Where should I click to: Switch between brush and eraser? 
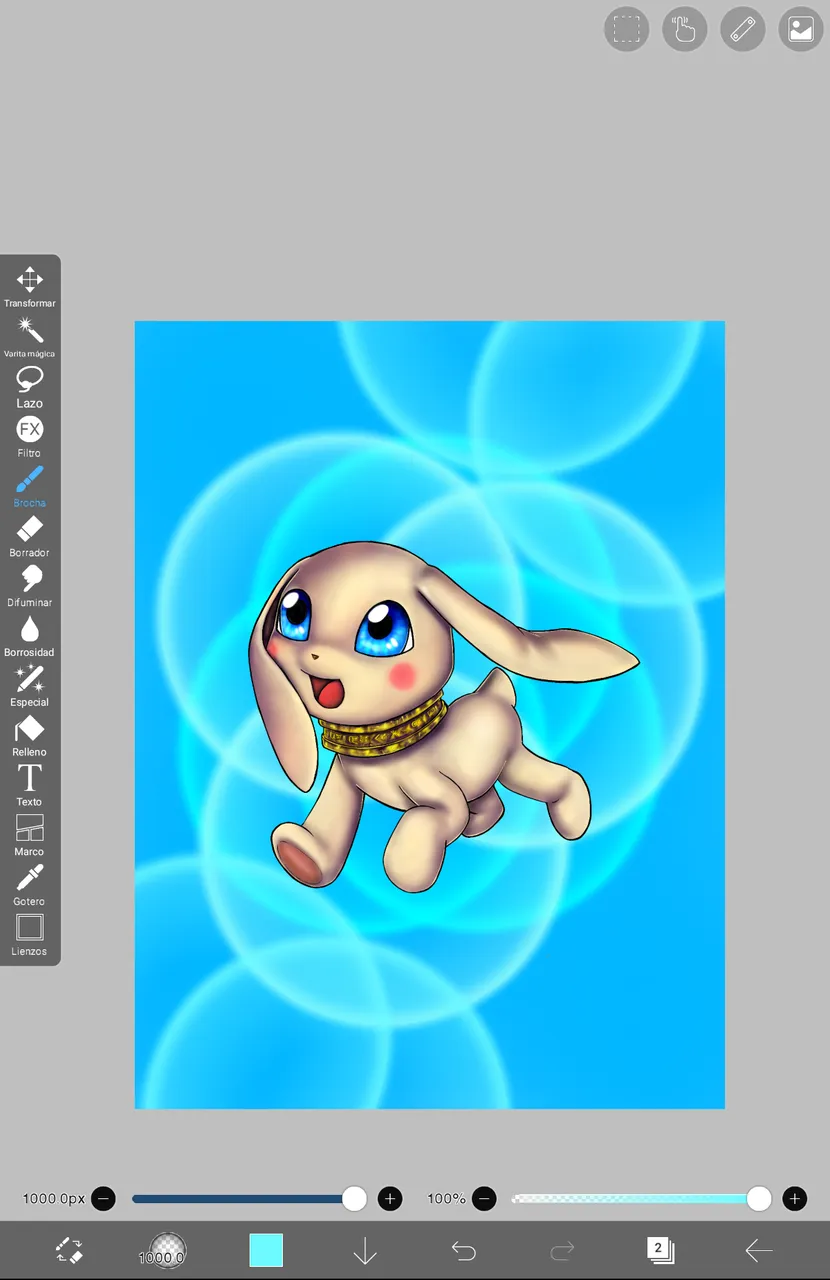pyautogui.click(x=68, y=1250)
